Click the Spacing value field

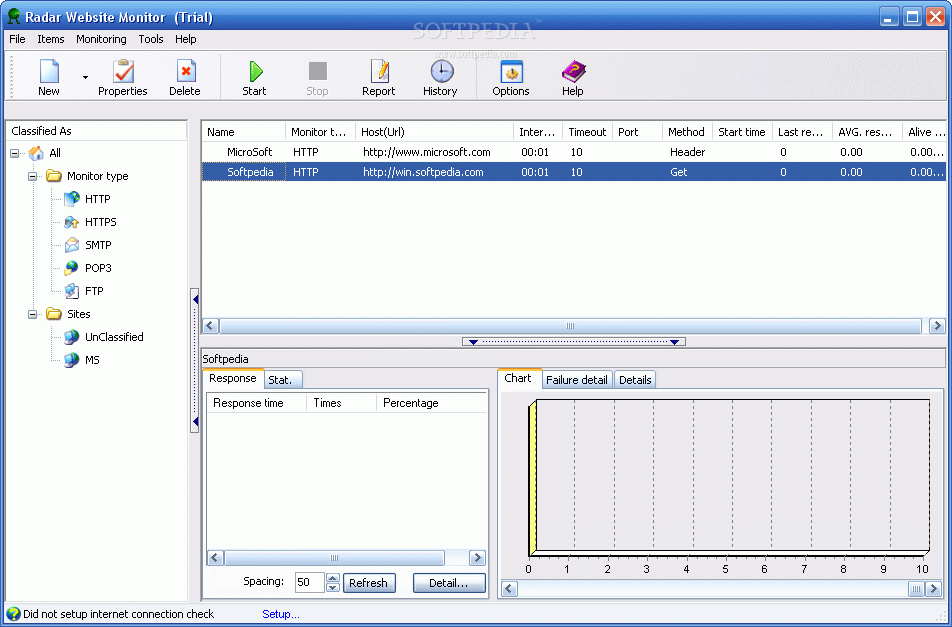tap(310, 583)
